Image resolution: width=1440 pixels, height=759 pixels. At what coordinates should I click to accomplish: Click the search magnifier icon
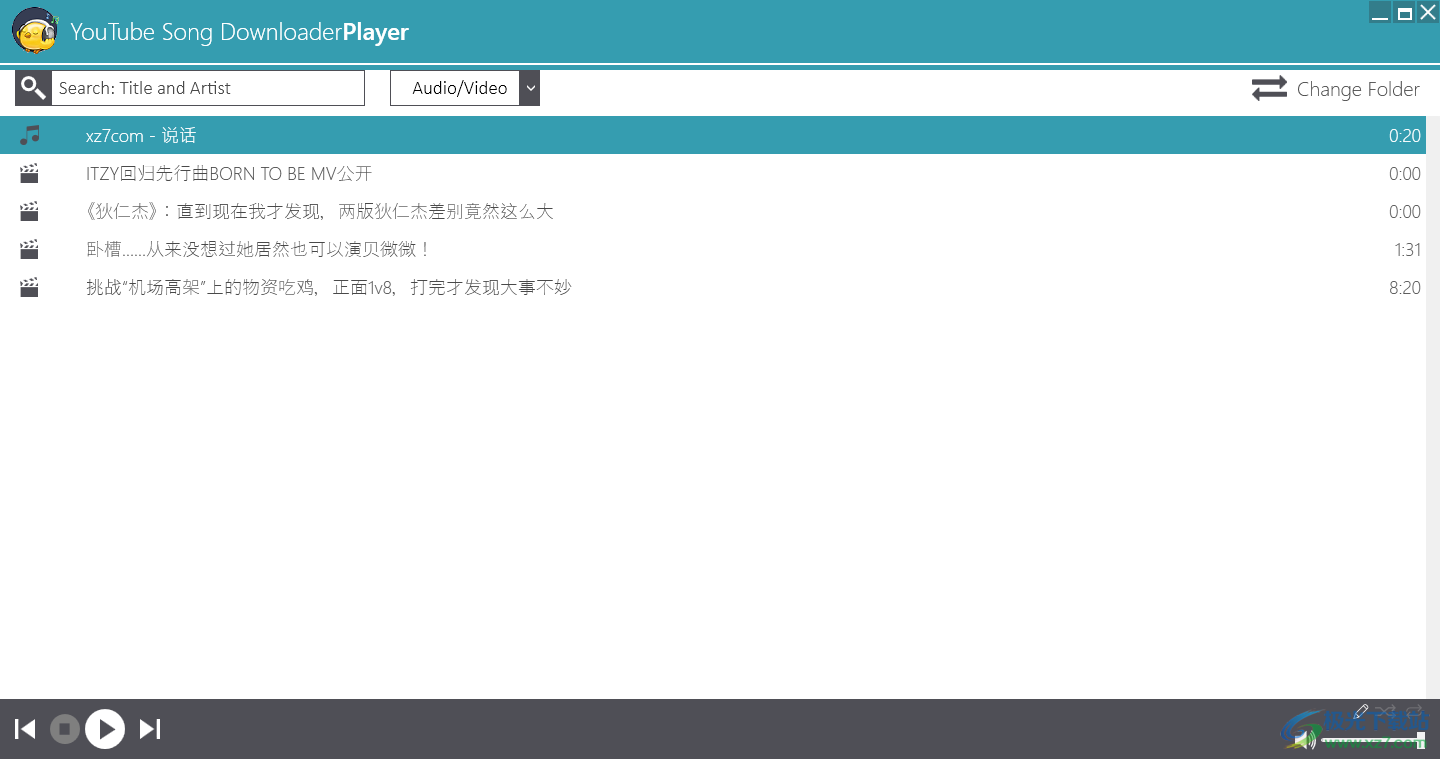click(32, 88)
